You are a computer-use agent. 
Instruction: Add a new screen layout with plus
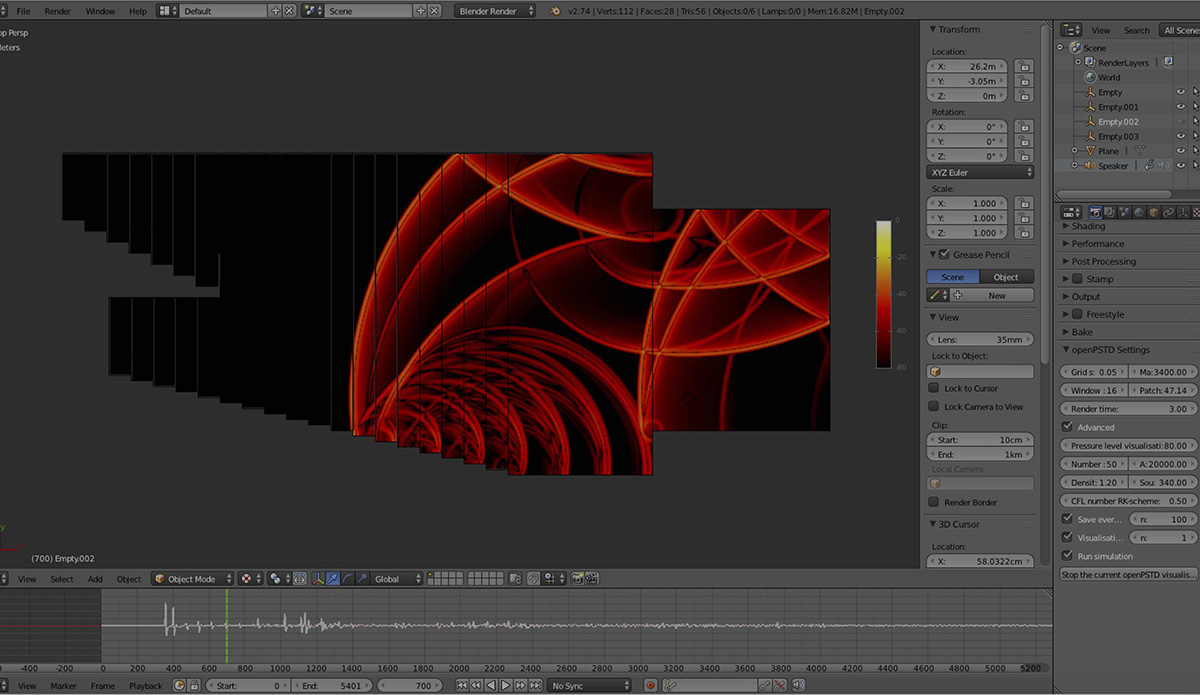[275, 11]
